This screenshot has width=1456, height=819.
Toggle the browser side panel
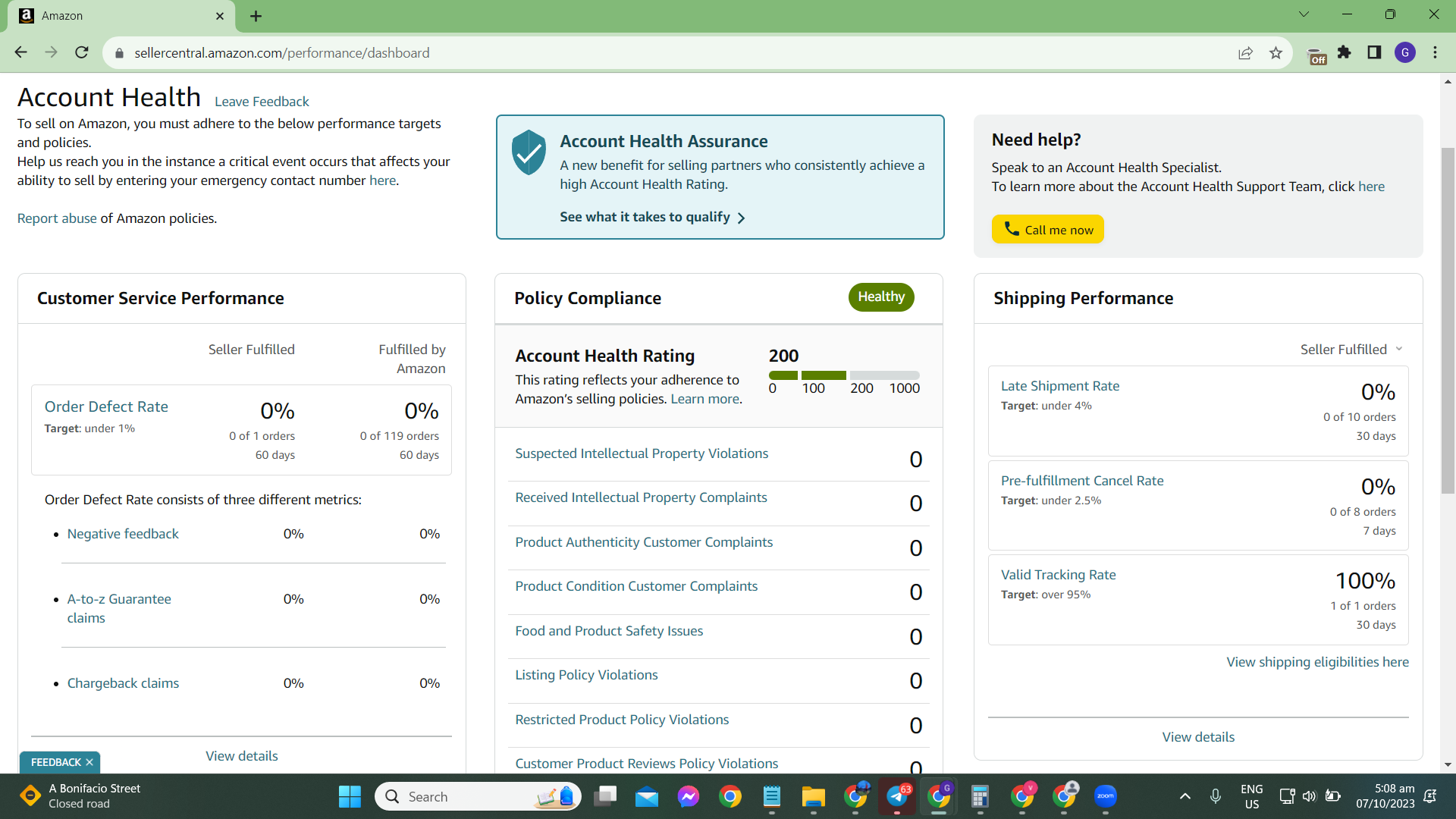tap(1374, 52)
